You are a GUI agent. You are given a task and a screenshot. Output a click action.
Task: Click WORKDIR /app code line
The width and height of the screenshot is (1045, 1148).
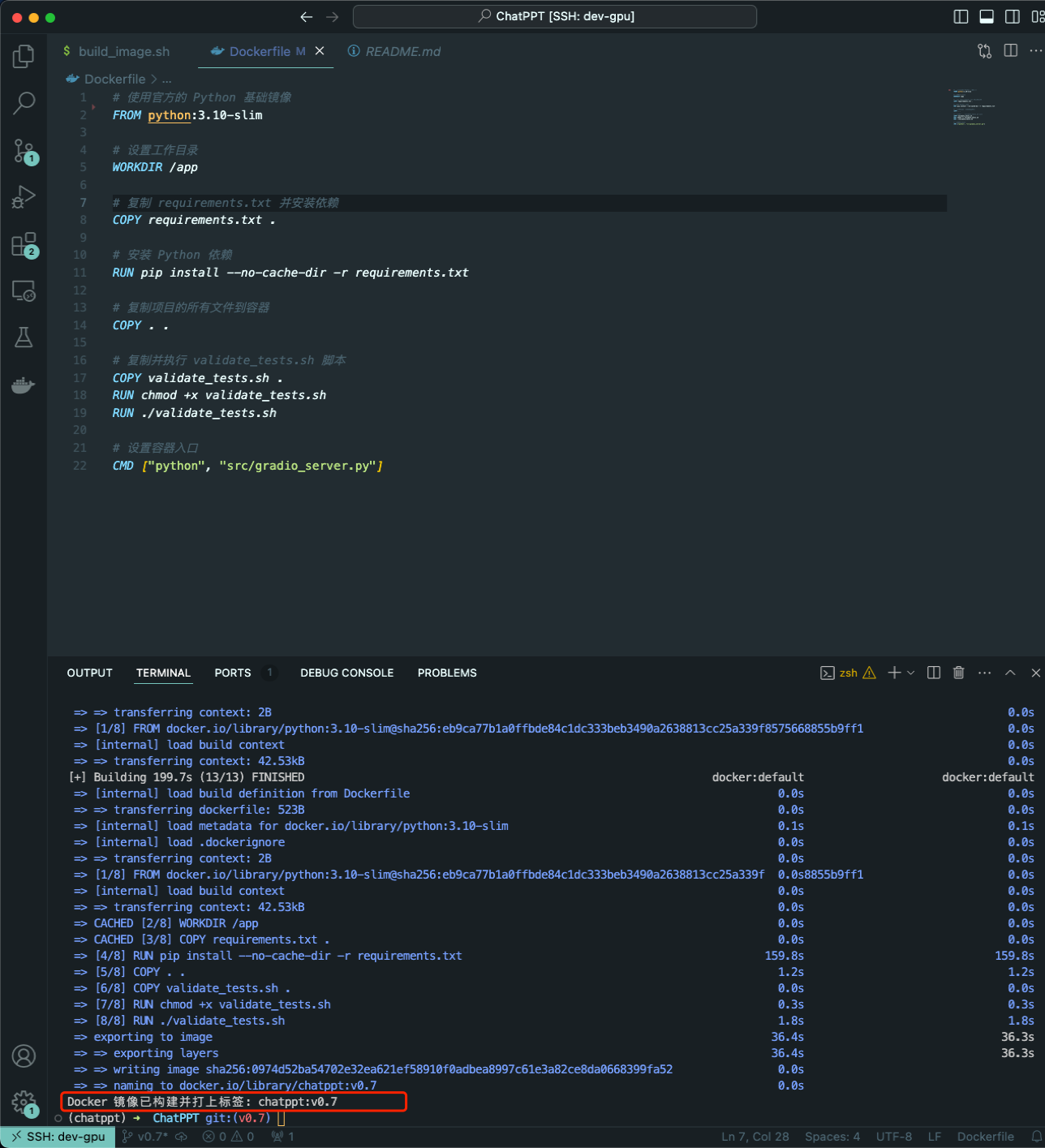[x=155, y=167]
